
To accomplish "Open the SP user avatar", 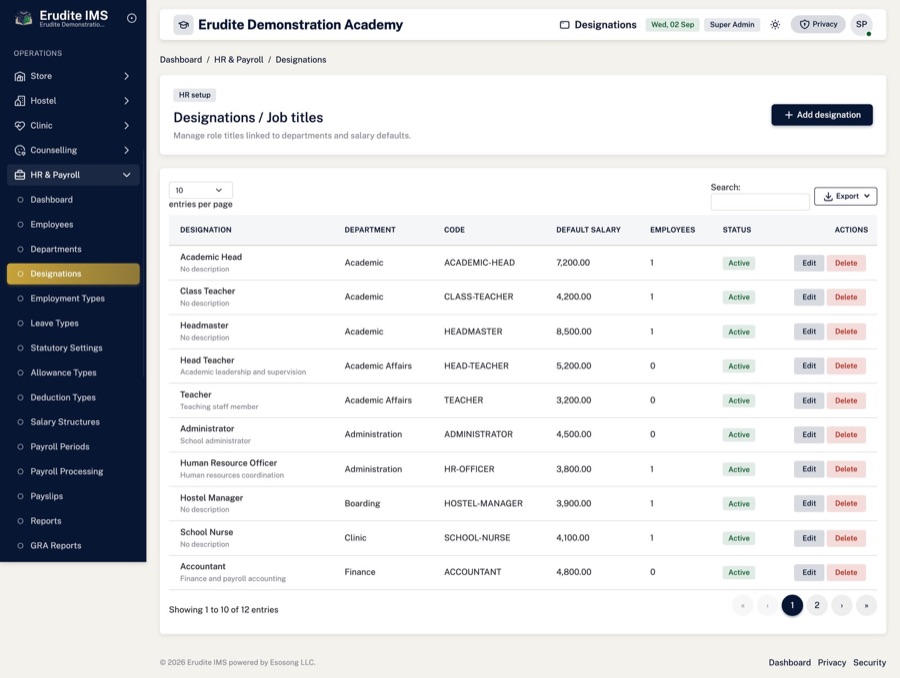I will click(x=862, y=25).
